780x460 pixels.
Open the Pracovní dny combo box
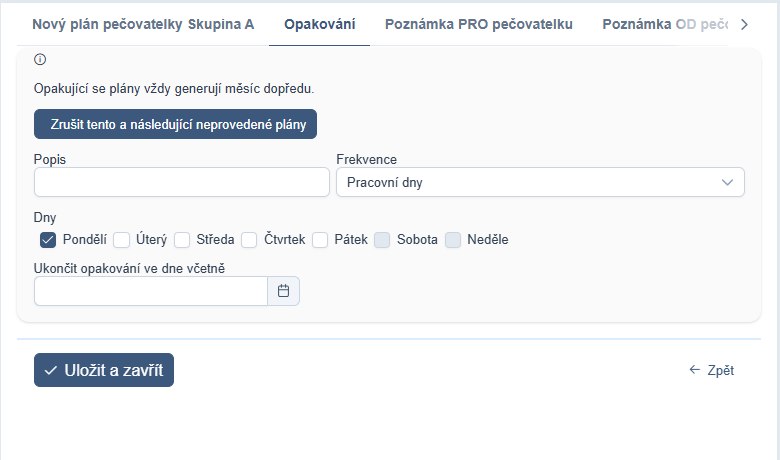click(540, 182)
